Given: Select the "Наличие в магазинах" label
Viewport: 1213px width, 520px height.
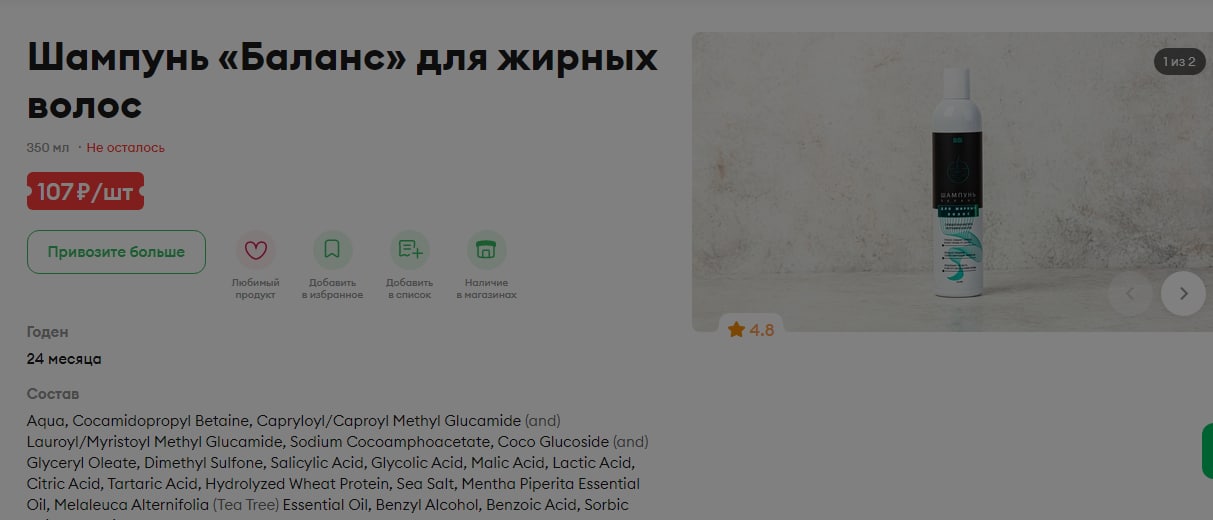Looking at the screenshot, I should [x=486, y=289].
